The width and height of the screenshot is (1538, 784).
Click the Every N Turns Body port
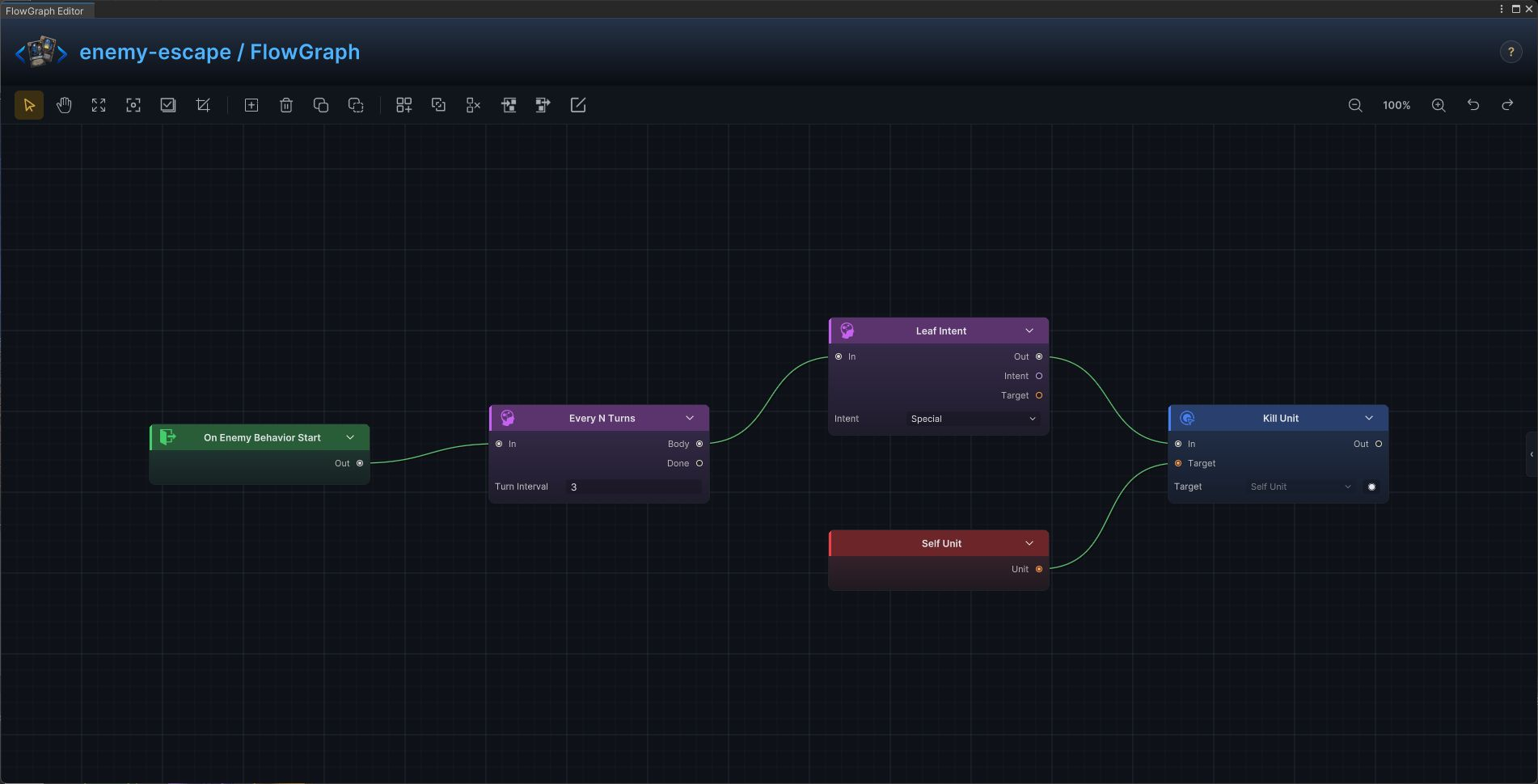(699, 444)
